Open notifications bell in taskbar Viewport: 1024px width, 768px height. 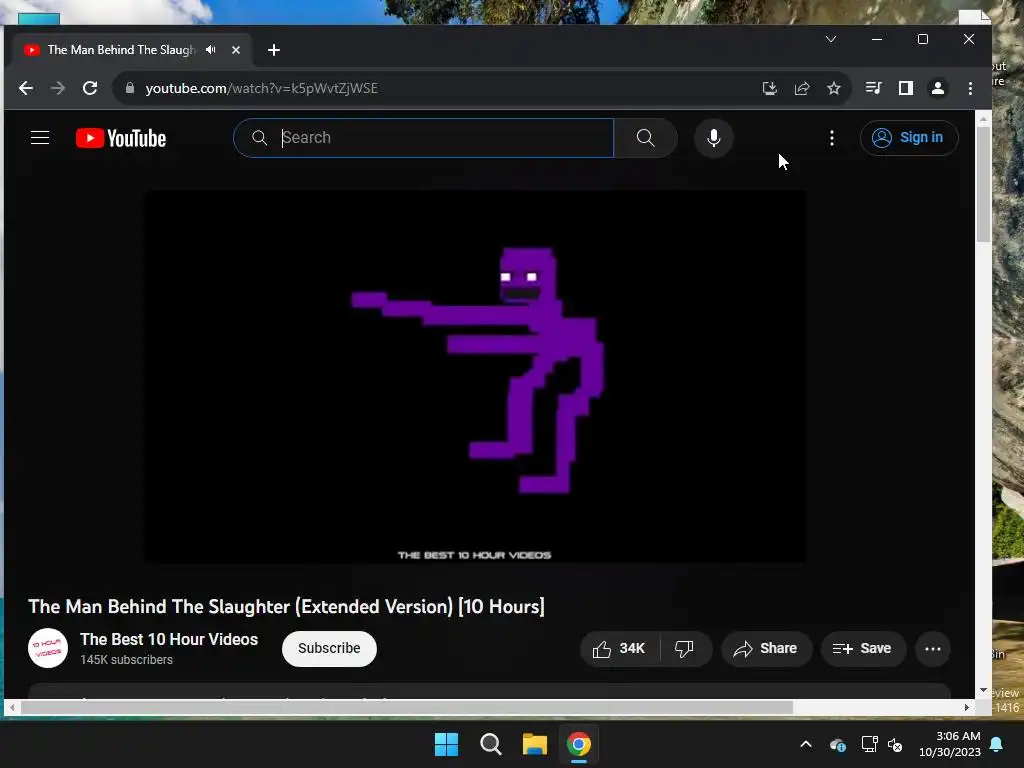coord(997,744)
